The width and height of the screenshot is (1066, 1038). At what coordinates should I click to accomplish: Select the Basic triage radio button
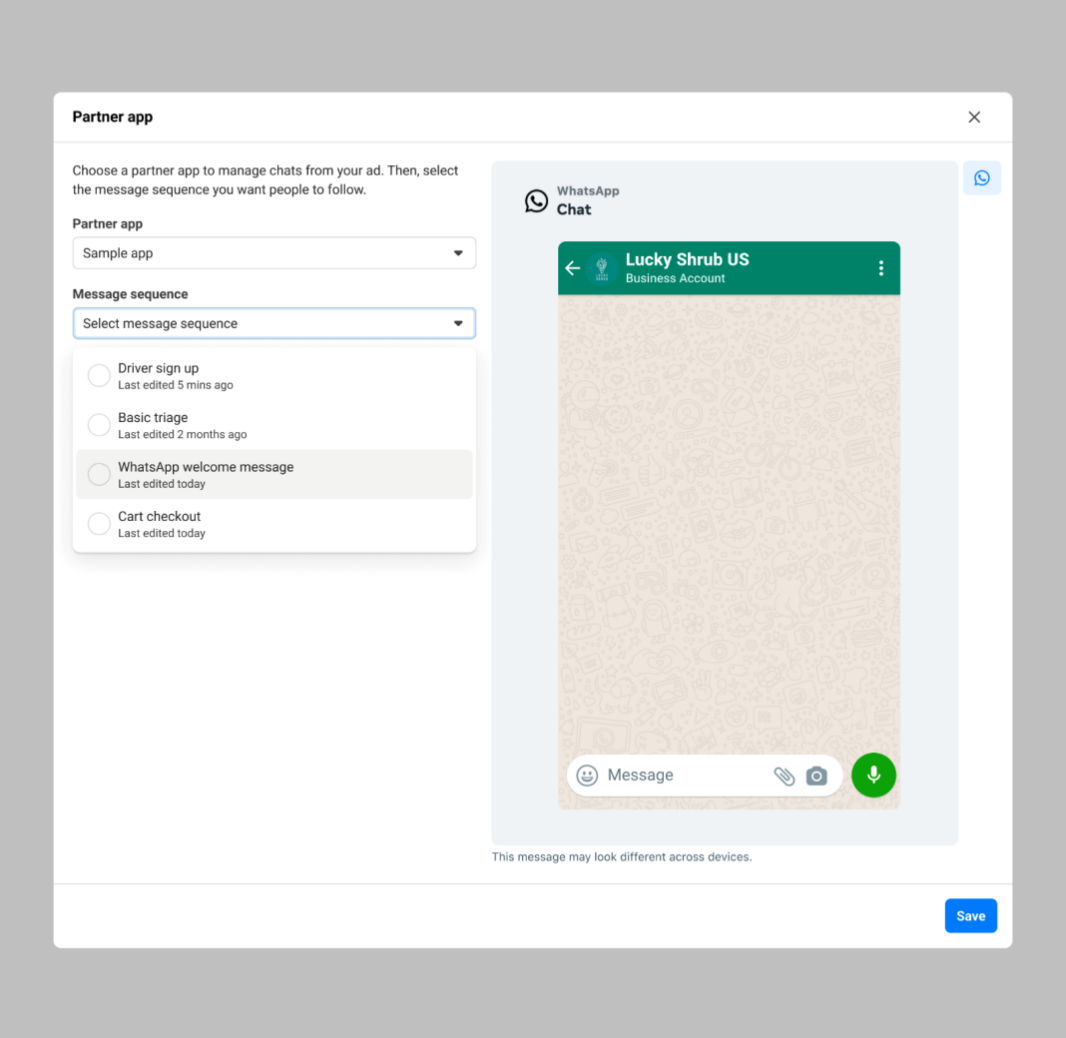pyautogui.click(x=99, y=425)
